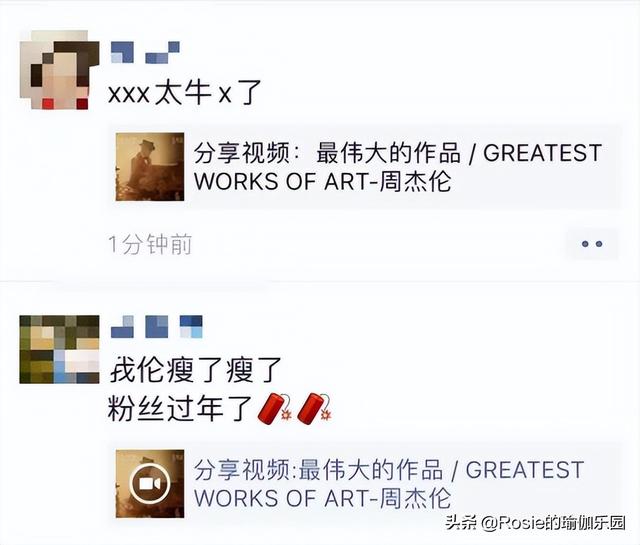This screenshot has height=545, width=640.
Task: Click the second firecracker emoji
Action: click(x=314, y=408)
